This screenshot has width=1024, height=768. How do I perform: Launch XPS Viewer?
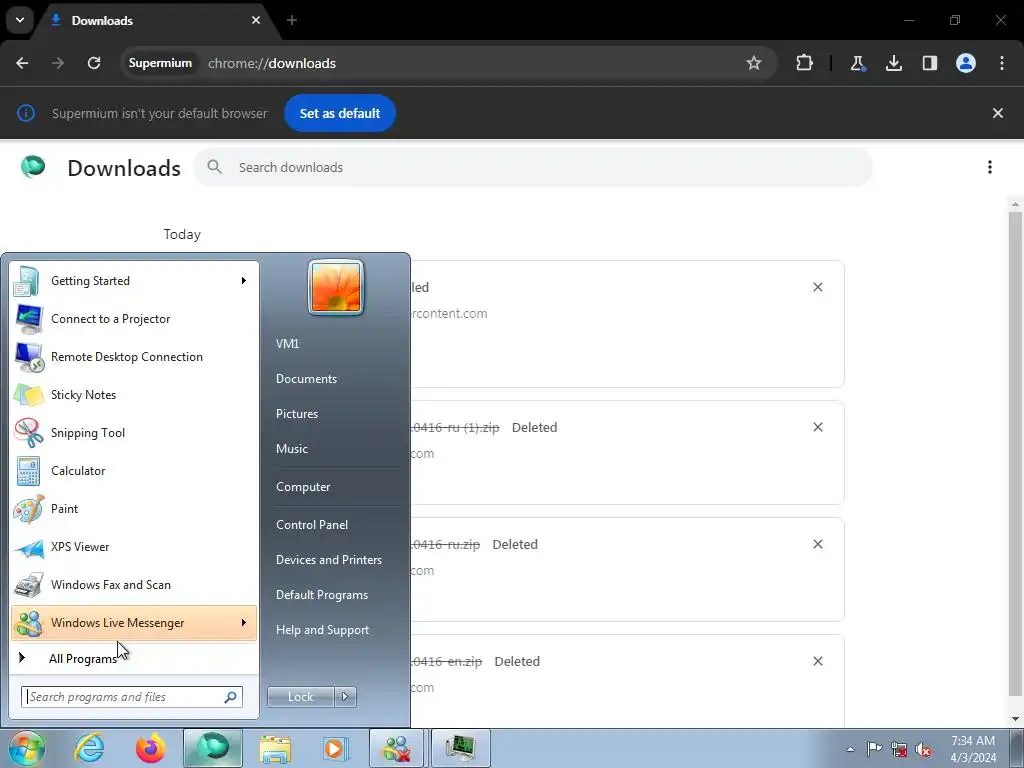pyautogui.click(x=133, y=547)
